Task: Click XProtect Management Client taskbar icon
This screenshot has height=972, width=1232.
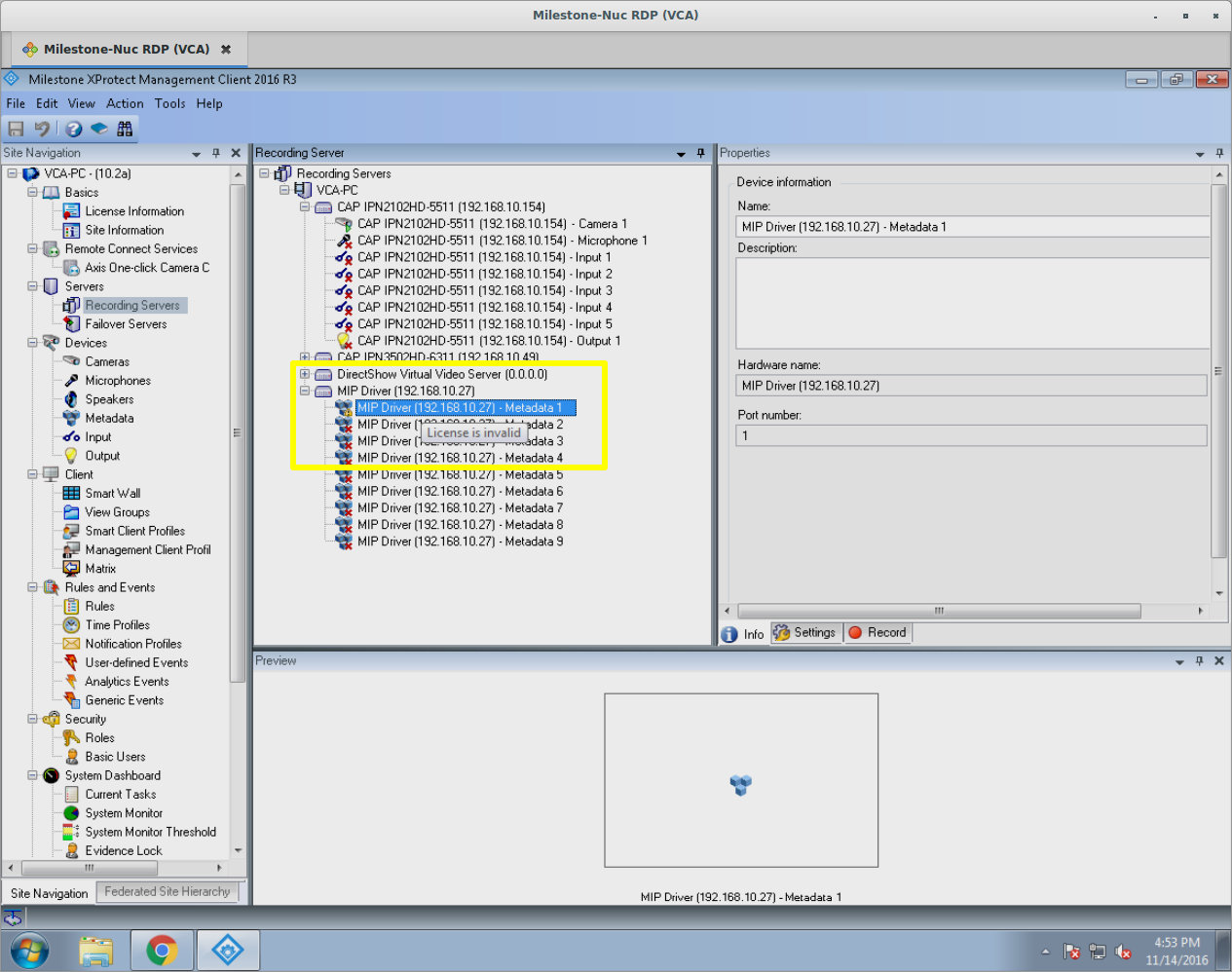Action: tap(228, 950)
